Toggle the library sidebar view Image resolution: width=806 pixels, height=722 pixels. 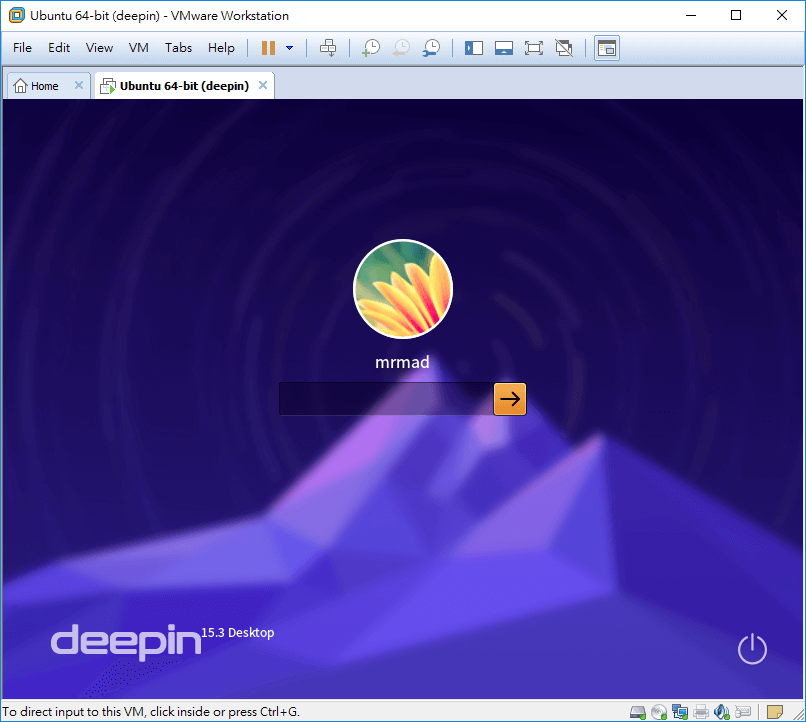pos(474,48)
